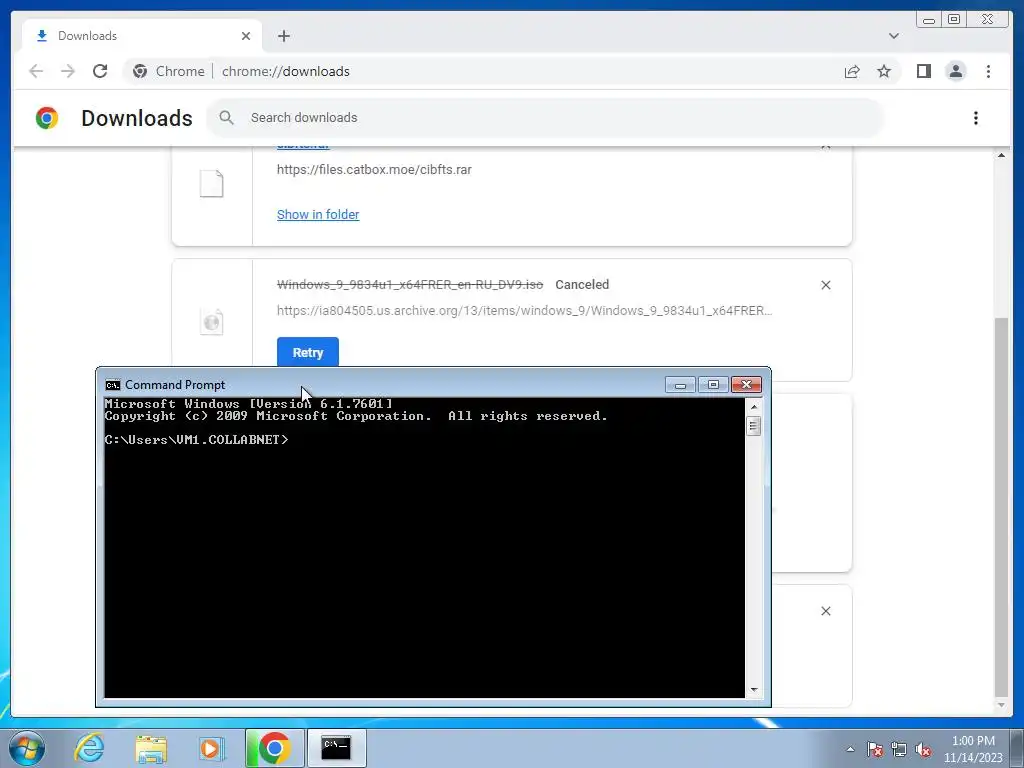Click the muted volume tray icon
Image resolution: width=1024 pixels, height=768 pixels.
pyautogui.click(x=923, y=749)
